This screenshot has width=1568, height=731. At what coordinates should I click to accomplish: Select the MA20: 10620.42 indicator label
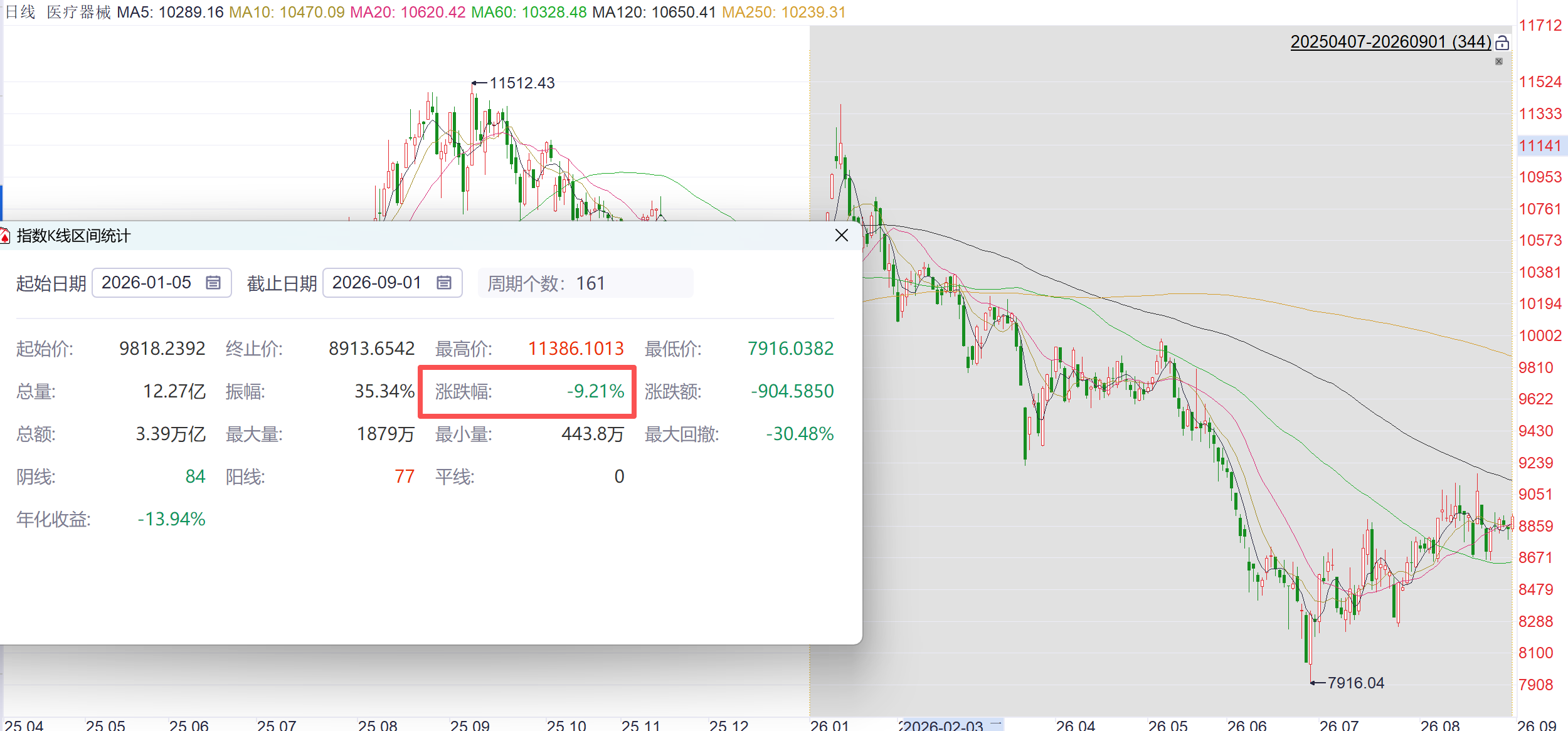408,12
